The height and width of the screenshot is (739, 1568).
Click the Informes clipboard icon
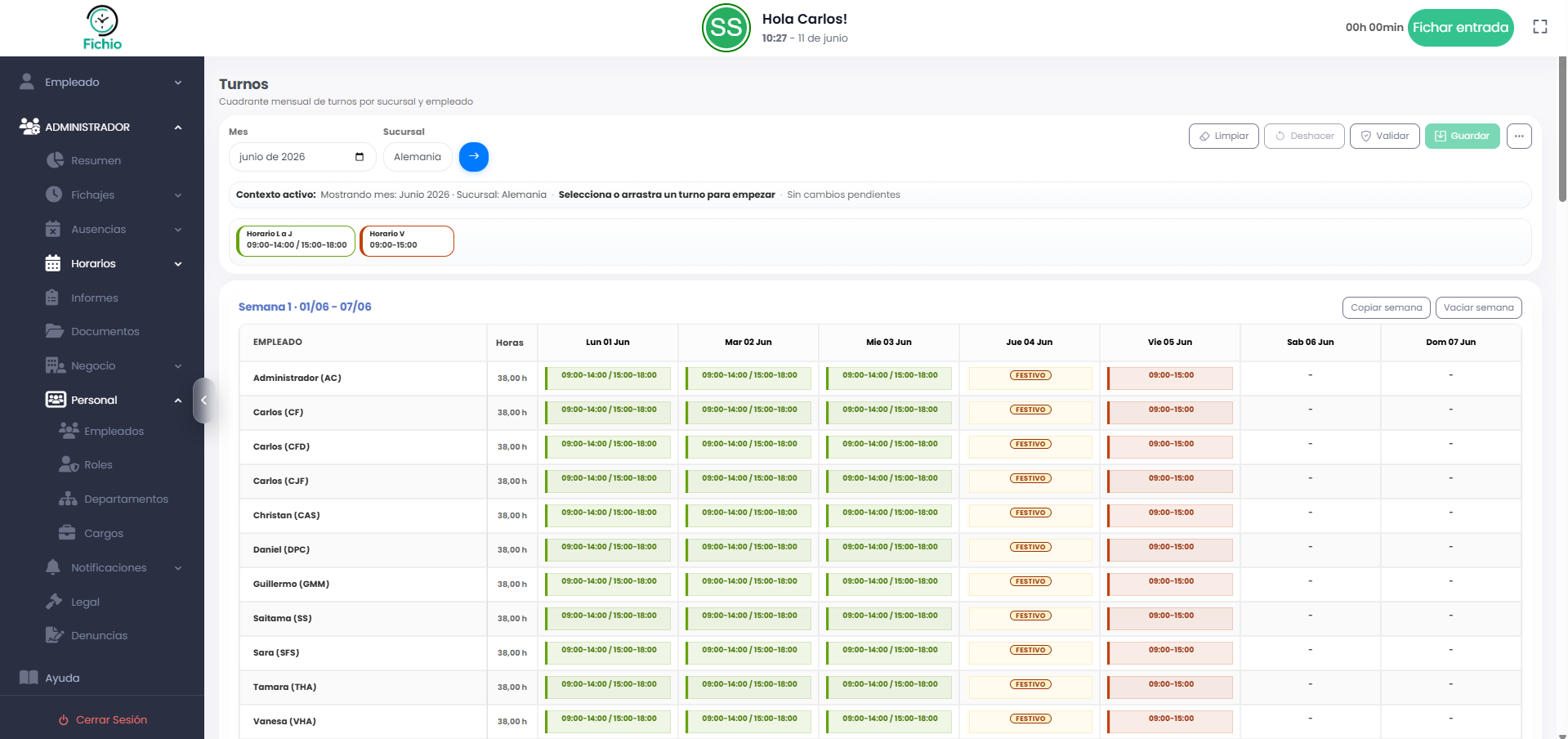point(52,298)
